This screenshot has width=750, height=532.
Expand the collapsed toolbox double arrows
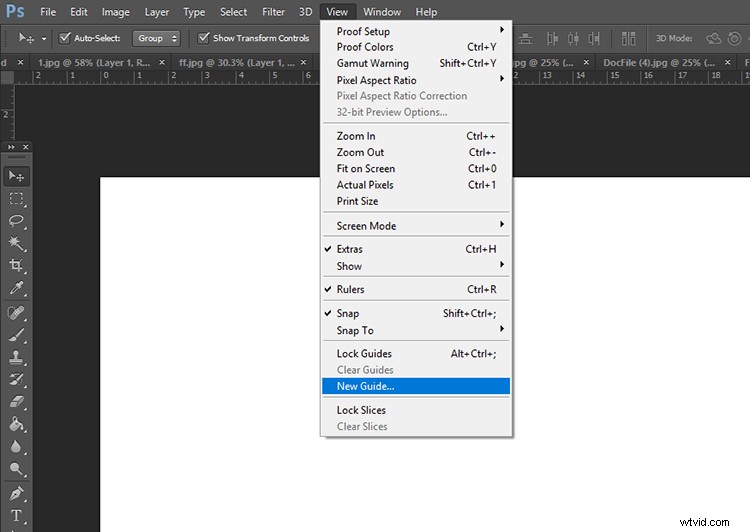11,147
